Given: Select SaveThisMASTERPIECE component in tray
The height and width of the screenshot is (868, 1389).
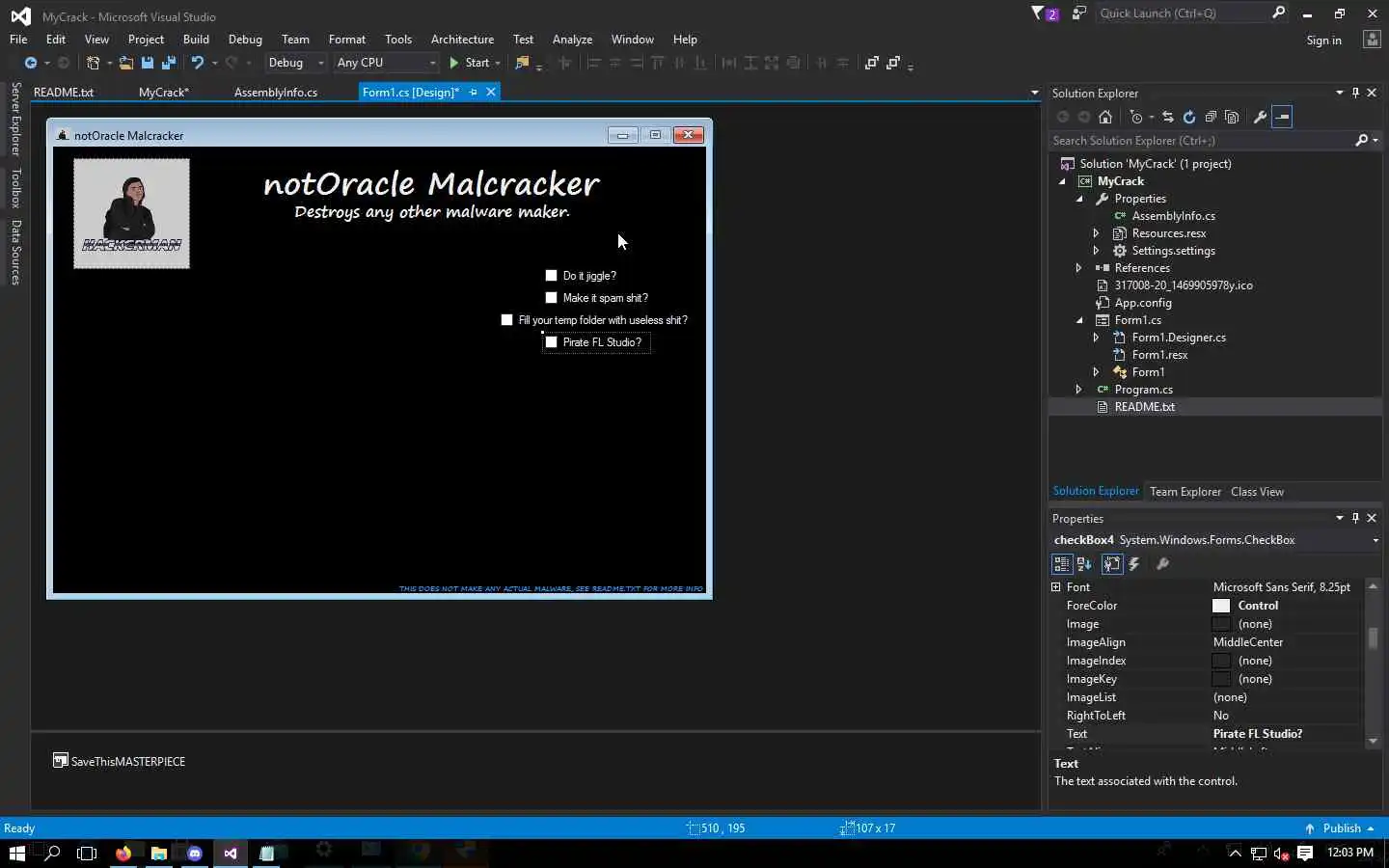Looking at the screenshot, I should click(x=119, y=761).
